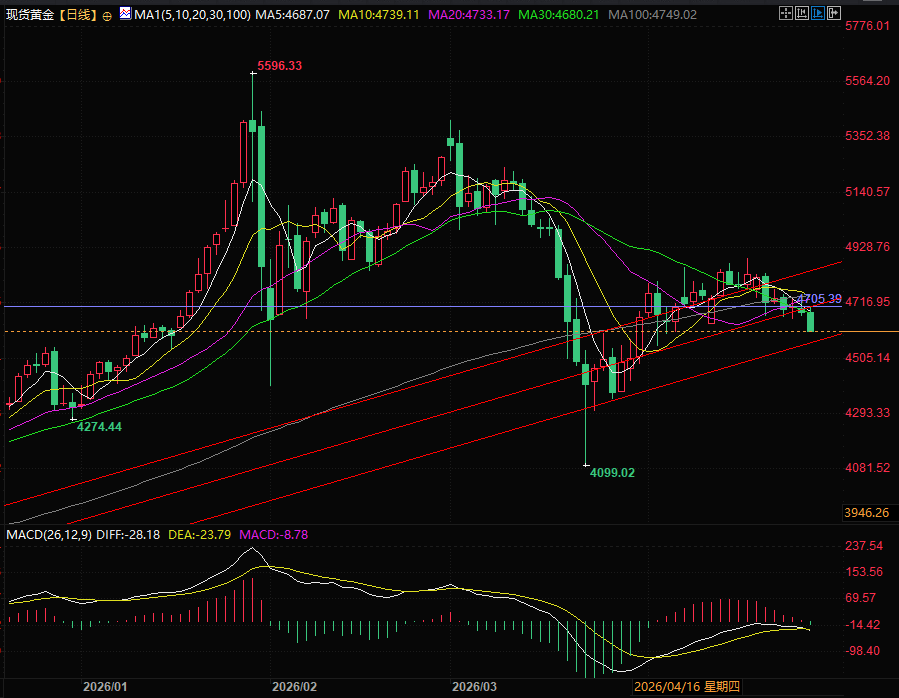Screen dimensions: 899x698
Task: Click the 4928.76 price axis label
Action: [867, 247]
